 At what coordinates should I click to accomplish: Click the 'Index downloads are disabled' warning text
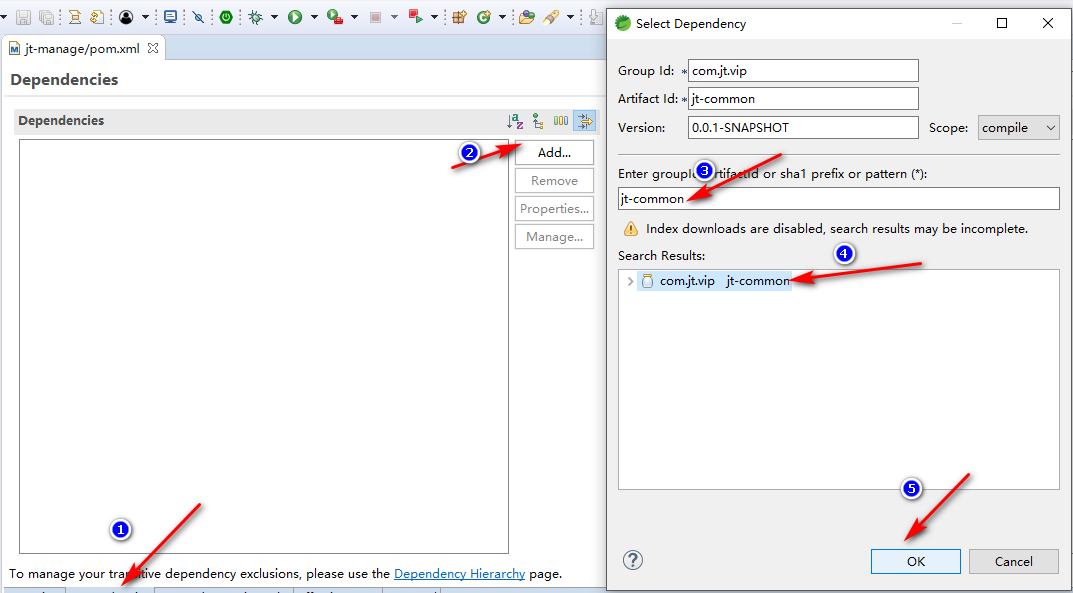(x=837, y=228)
